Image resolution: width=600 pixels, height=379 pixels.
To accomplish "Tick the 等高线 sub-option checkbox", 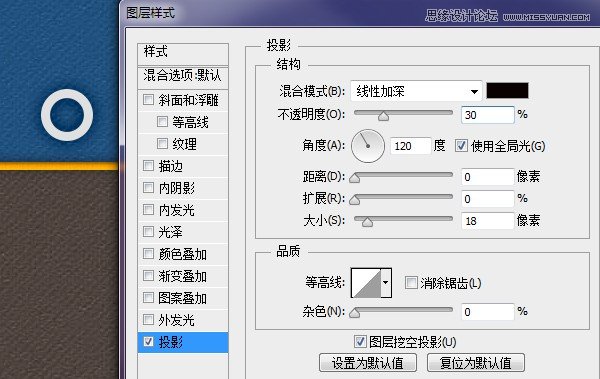I will coord(162,122).
